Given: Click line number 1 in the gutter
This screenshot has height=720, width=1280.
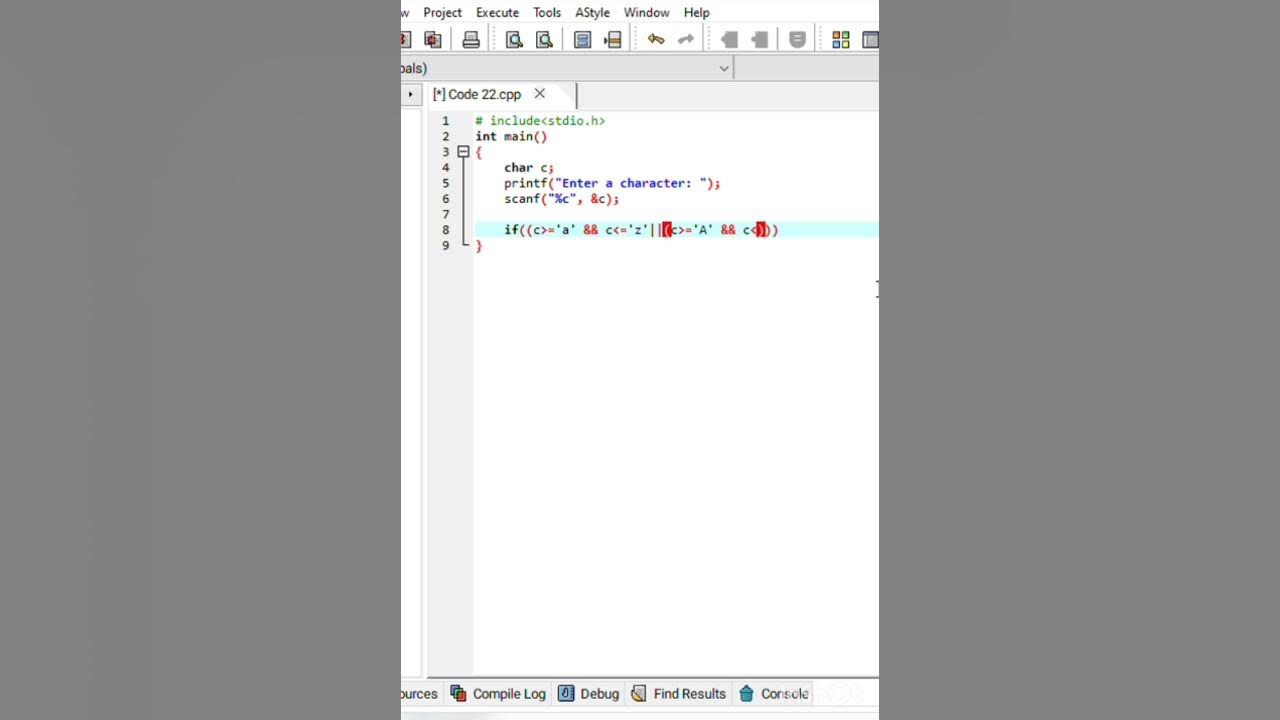Looking at the screenshot, I should click(446, 121).
